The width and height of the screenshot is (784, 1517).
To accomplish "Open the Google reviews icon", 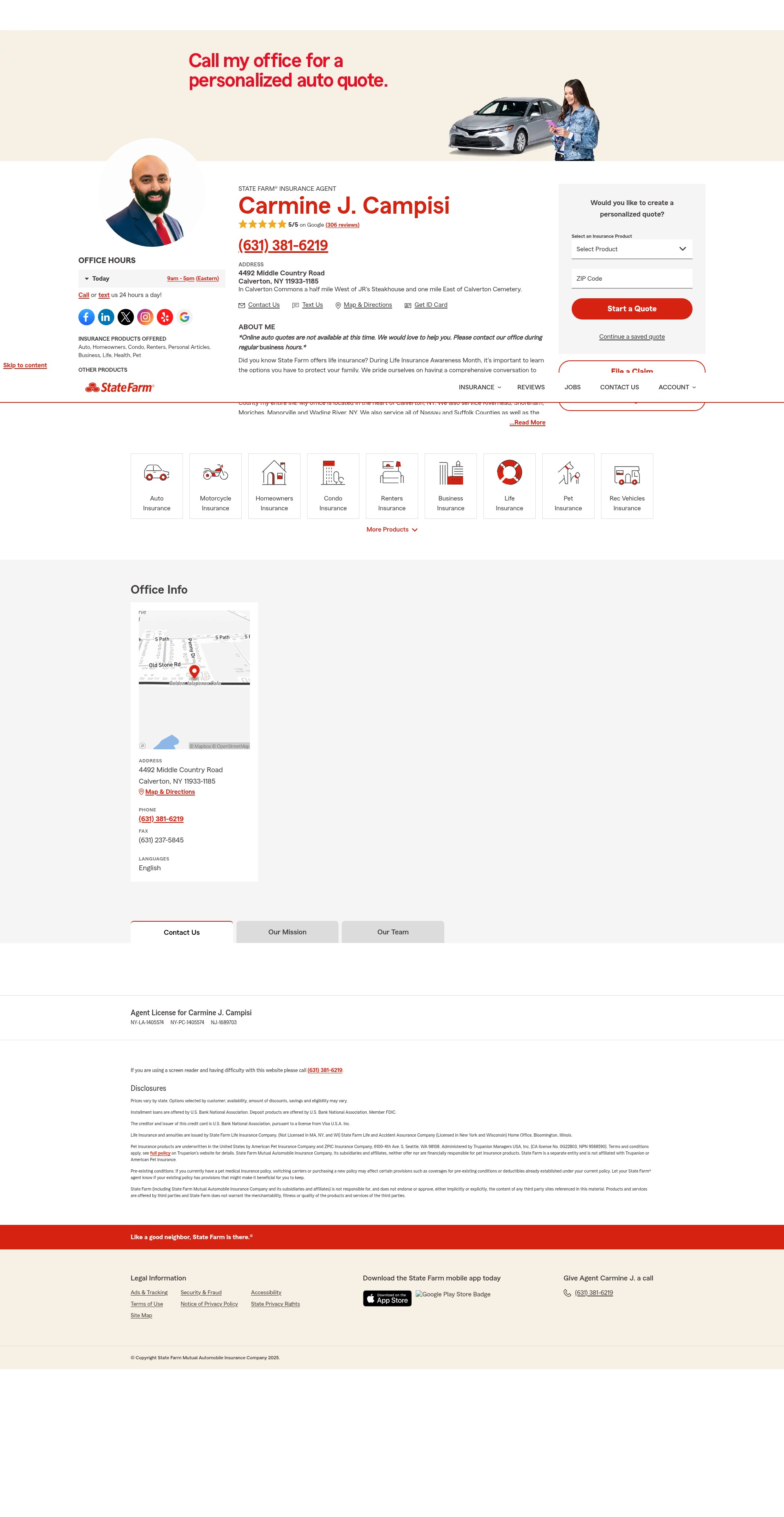I will click(185, 317).
